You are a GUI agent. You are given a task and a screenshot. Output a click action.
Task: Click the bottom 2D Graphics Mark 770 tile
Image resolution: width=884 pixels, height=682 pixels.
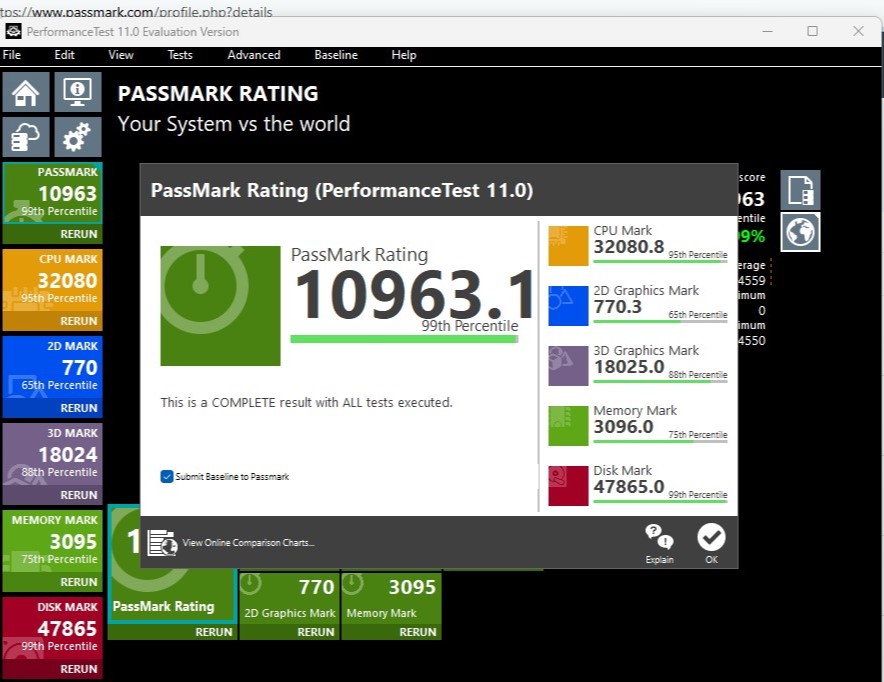coord(289,598)
